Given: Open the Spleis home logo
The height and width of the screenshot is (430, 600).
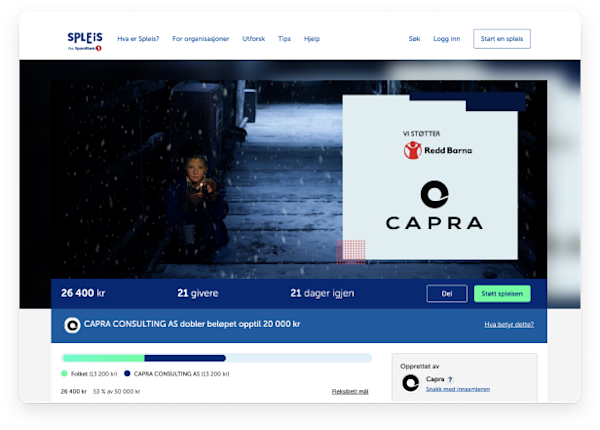Looking at the screenshot, I should [x=85, y=41].
